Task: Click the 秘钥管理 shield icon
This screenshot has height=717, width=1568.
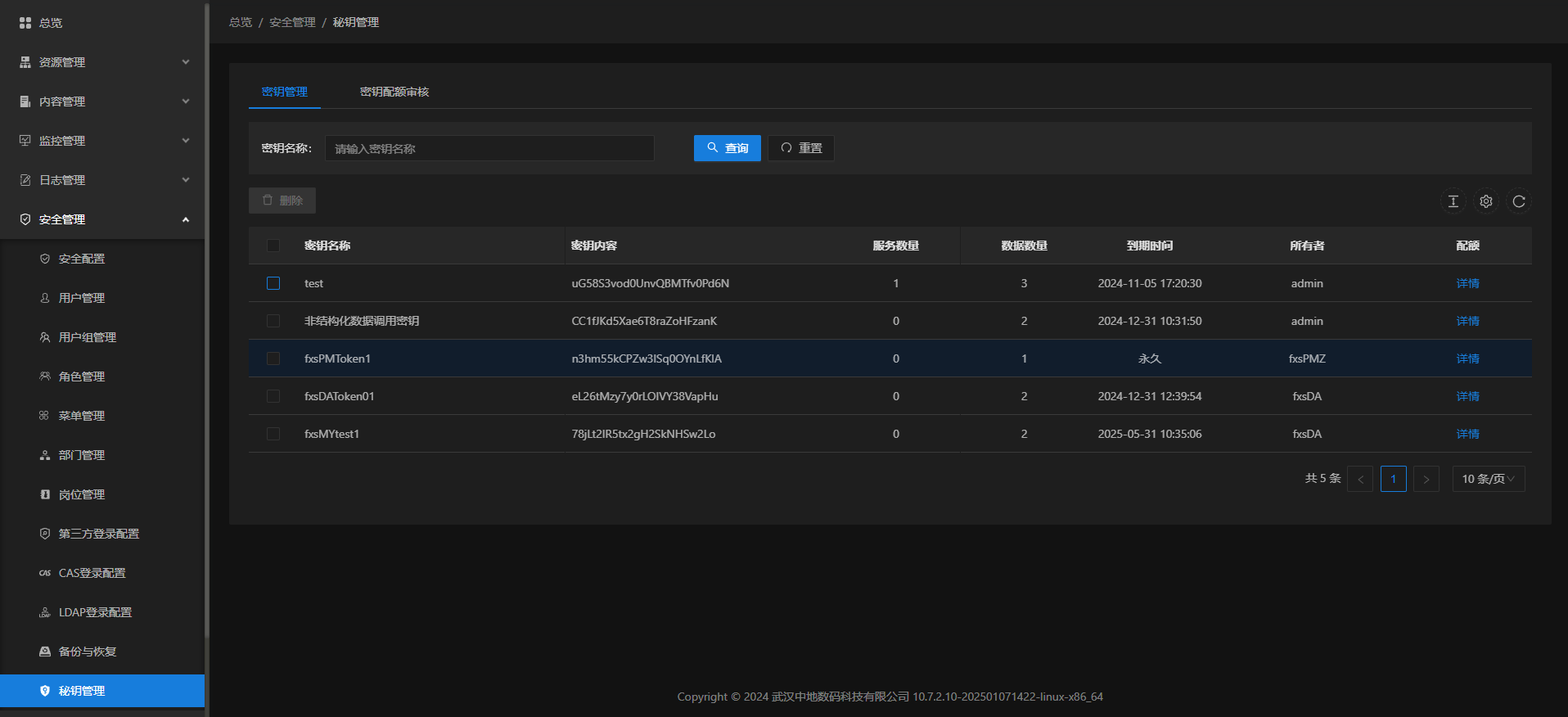Action: pos(45,691)
